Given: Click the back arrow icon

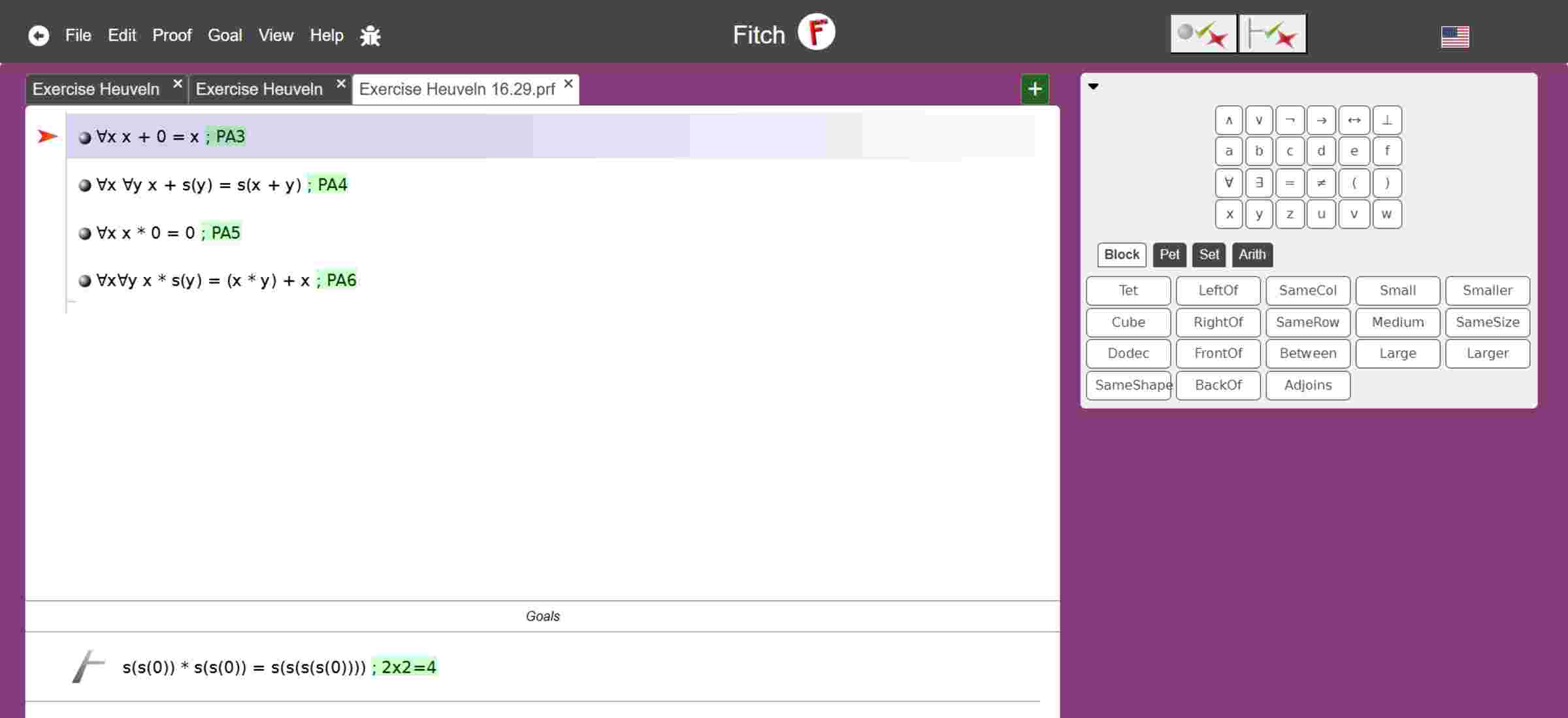Looking at the screenshot, I should coord(39,35).
